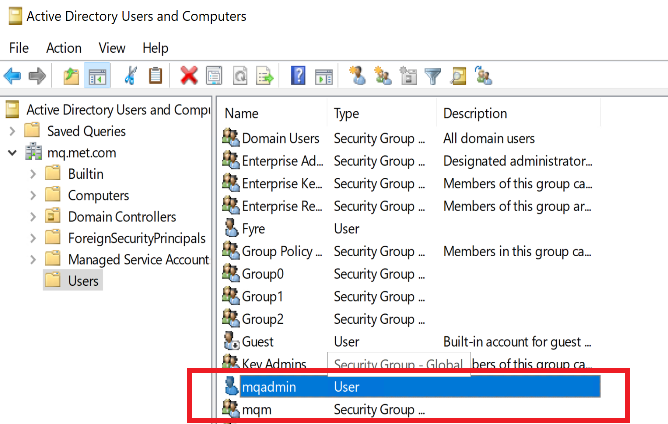Expand the Builtin folder node
Image resolution: width=668 pixels, height=424 pixels.
coord(33,174)
